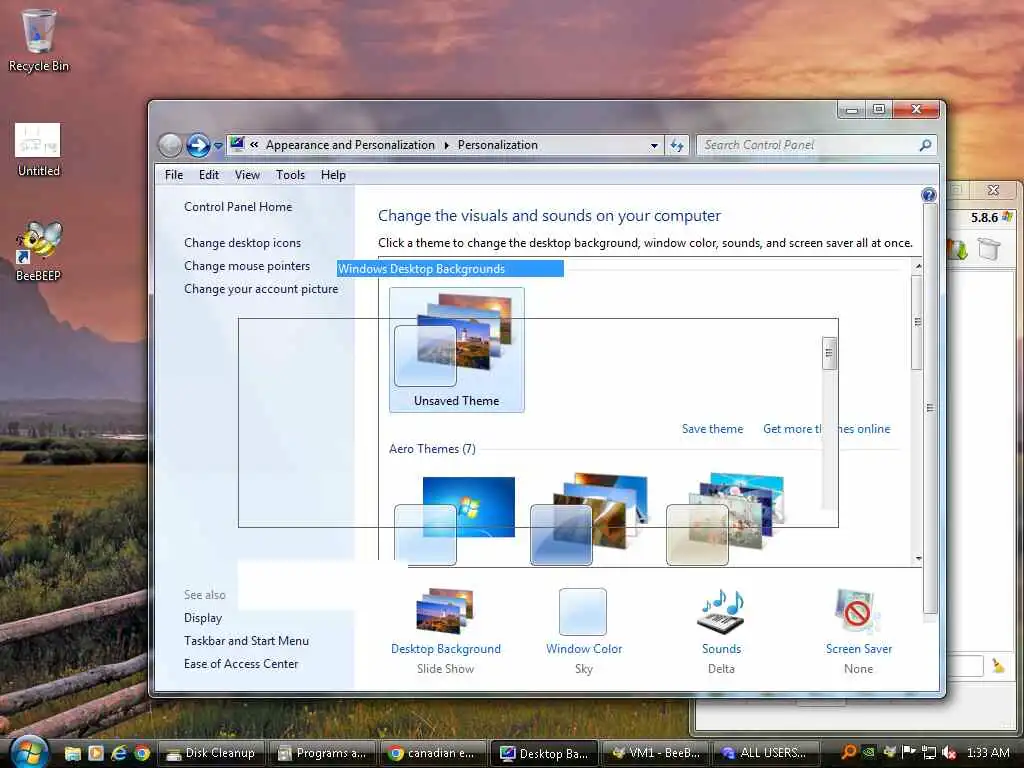Click the Search Control Panel field
This screenshot has height=768, width=1024.
pos(808,145)
